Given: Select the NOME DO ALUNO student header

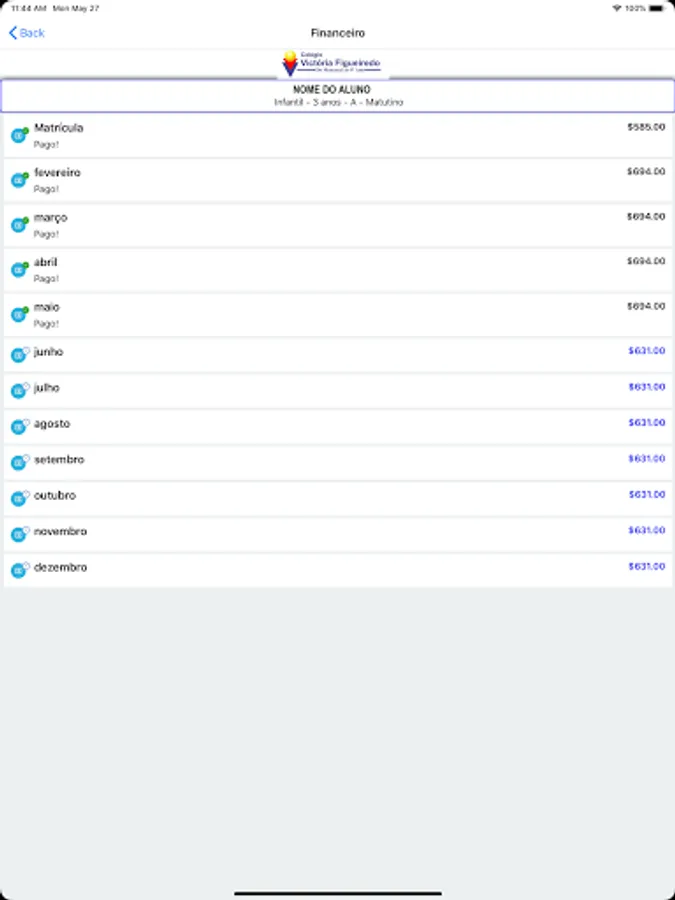Looking at the screenshot, I should click(x=338, y=95).
